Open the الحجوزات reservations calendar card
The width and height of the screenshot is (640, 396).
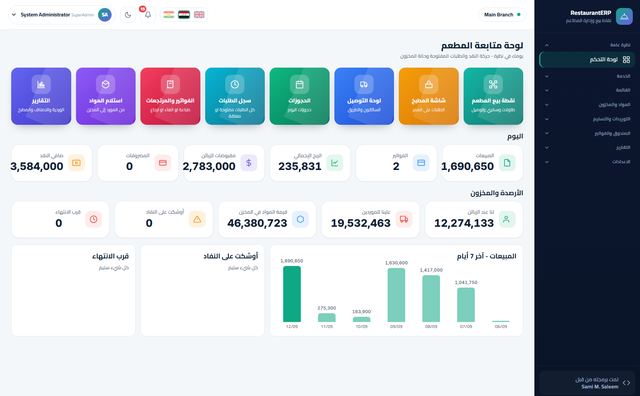[x=299, y=96]
